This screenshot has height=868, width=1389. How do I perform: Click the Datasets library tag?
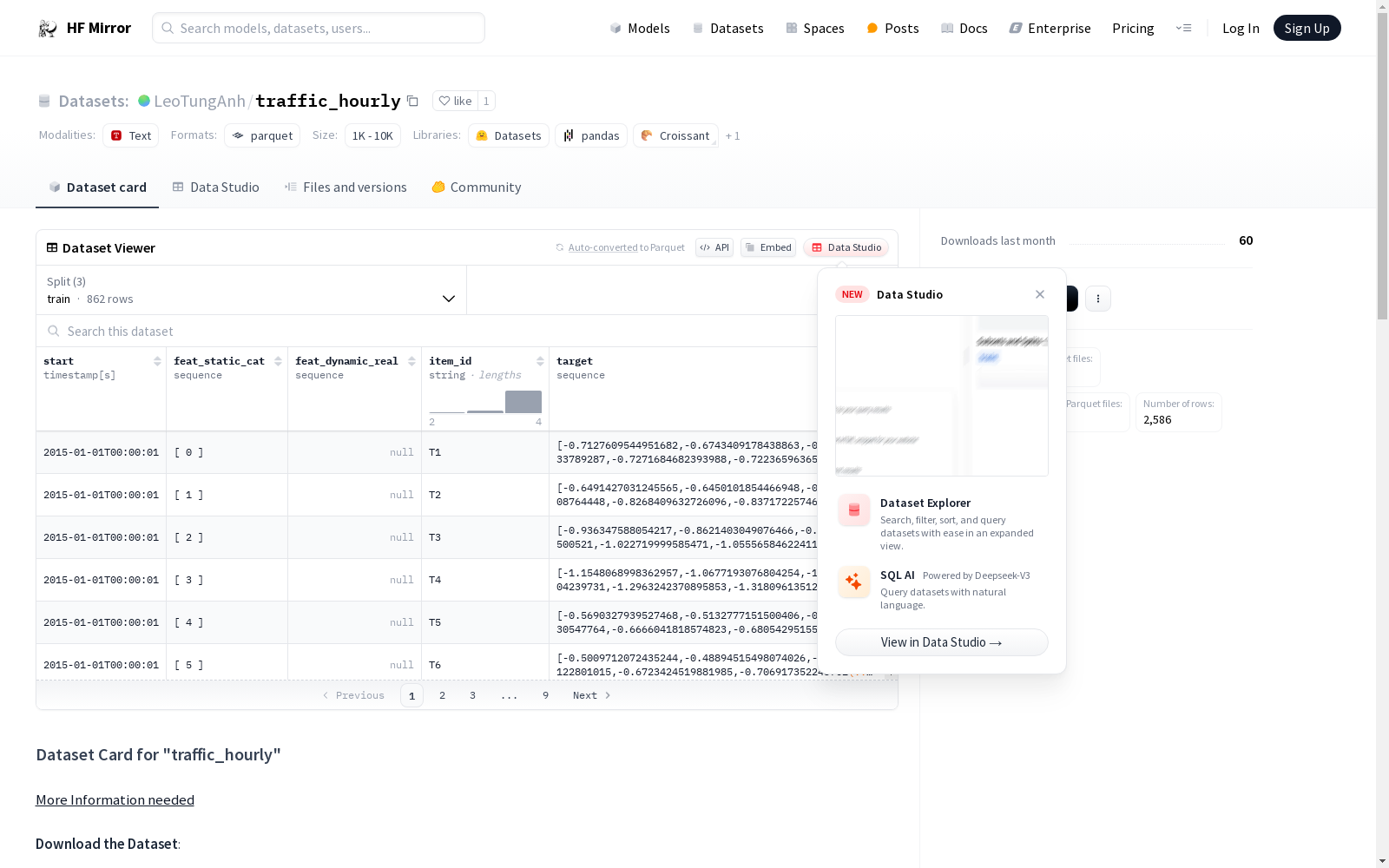pyautogui.click(x=509, y=135)
